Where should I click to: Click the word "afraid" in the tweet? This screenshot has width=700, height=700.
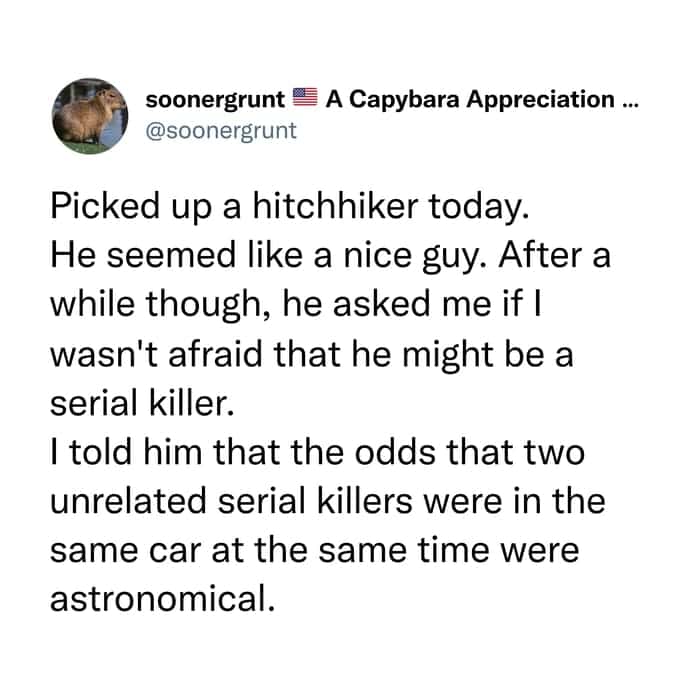pos(215,354)
